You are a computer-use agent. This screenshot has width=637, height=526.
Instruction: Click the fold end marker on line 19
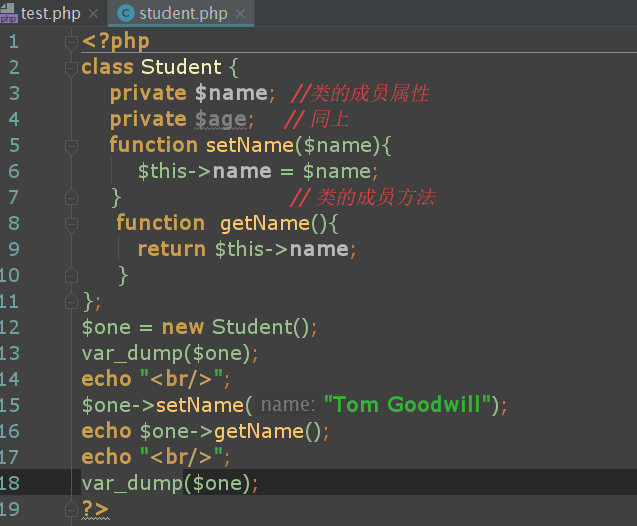click(x=71, y=509)
